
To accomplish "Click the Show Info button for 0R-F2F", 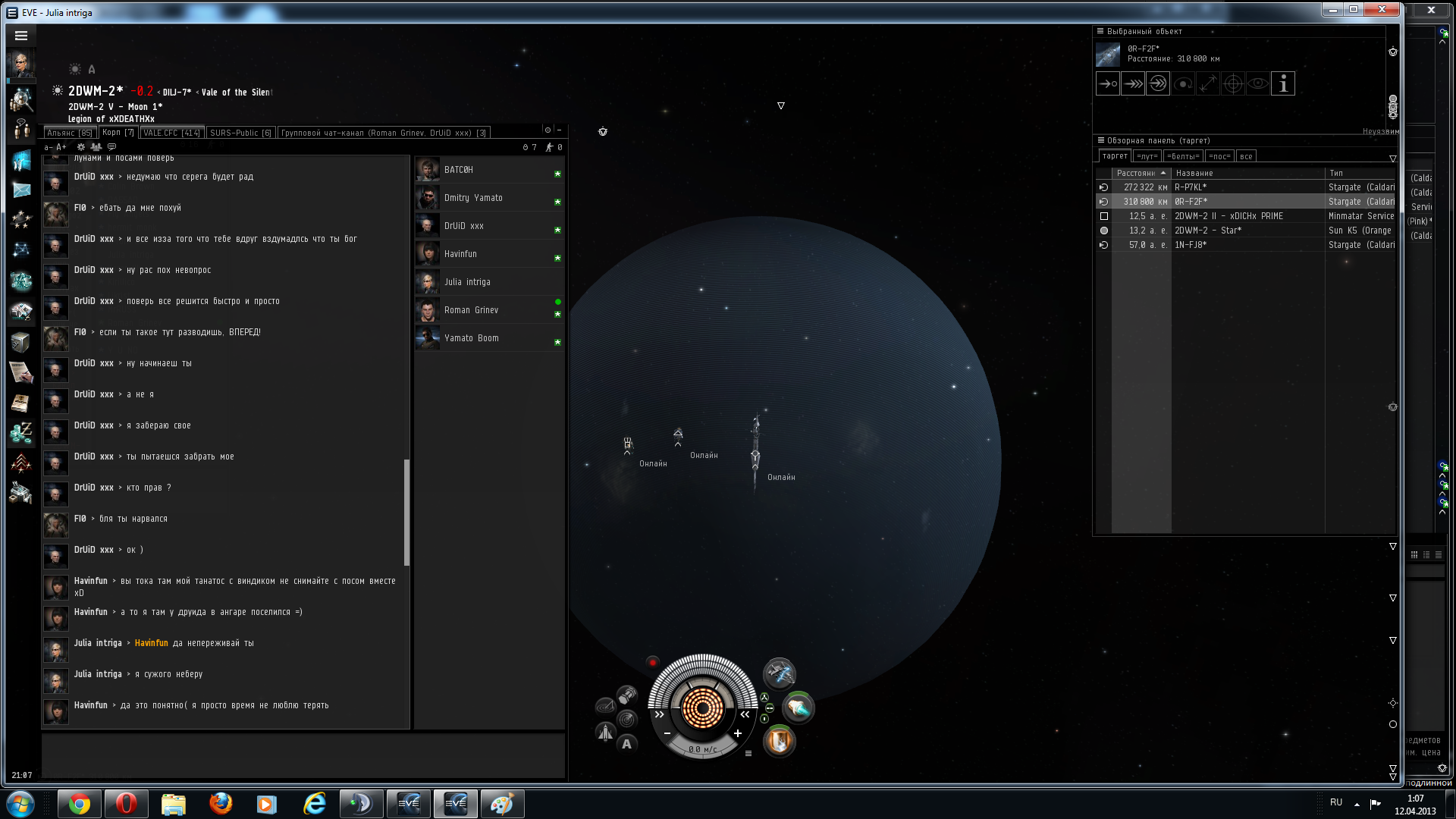I will tap(1282, 84).
